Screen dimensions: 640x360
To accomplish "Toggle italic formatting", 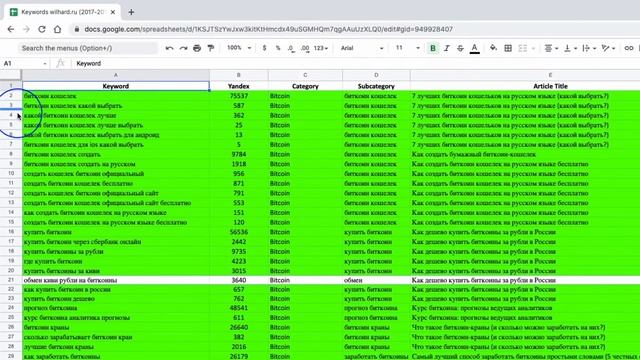I will click(x=447, y=48).
